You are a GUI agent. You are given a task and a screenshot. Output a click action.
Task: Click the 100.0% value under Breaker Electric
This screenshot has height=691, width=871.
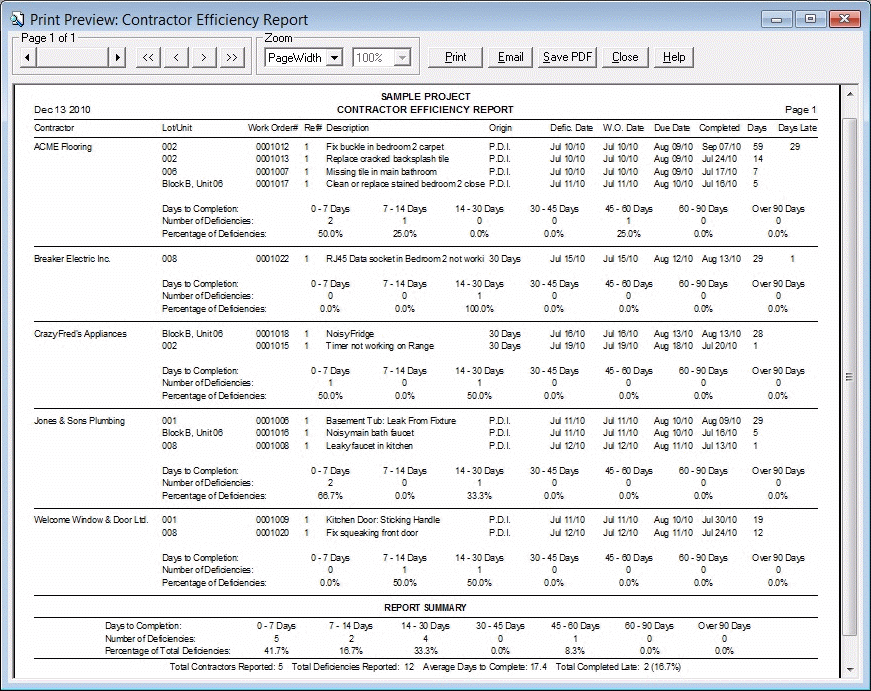click(x=479, y=309)
